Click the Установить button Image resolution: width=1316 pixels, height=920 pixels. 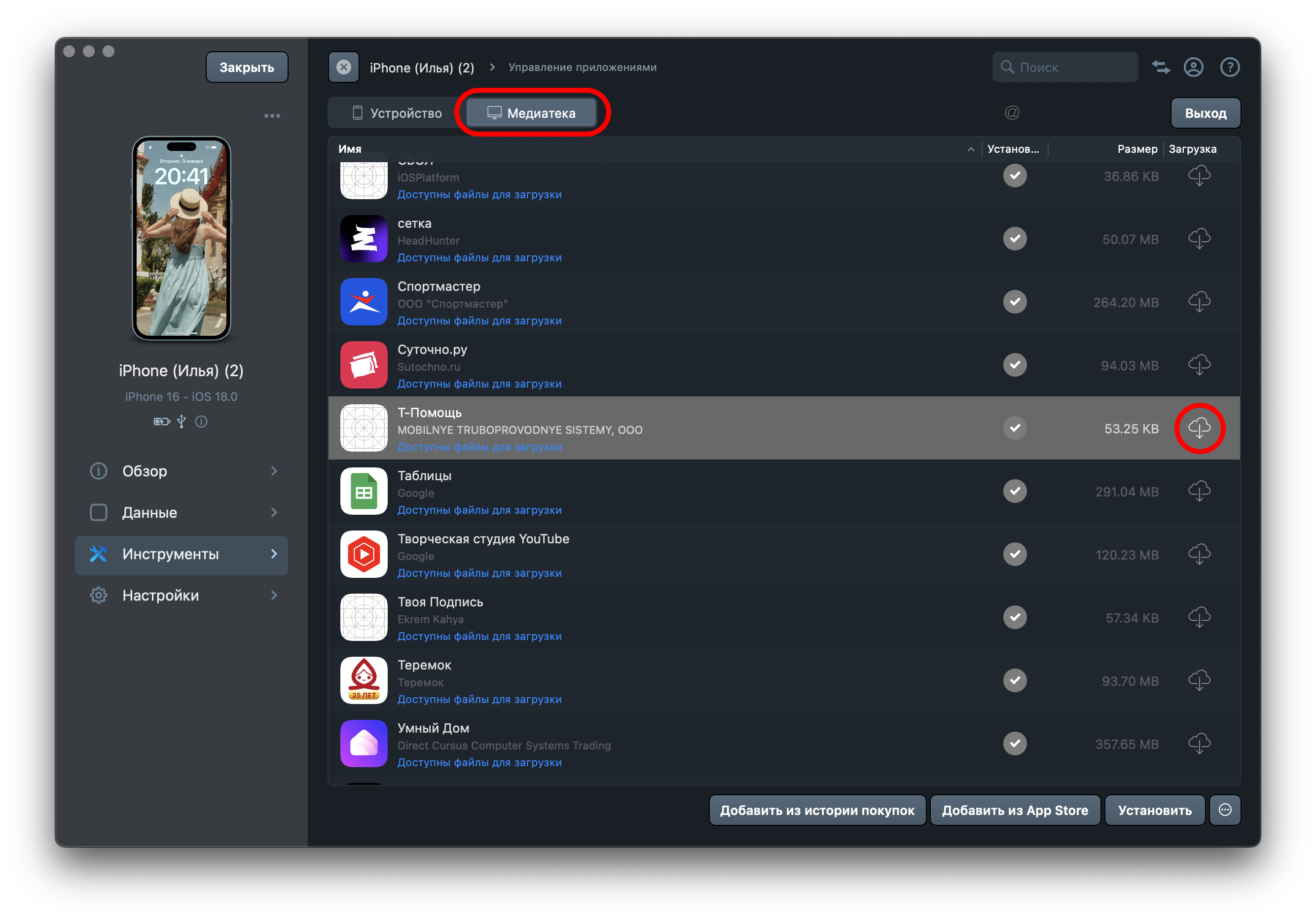coord(1154,810)
